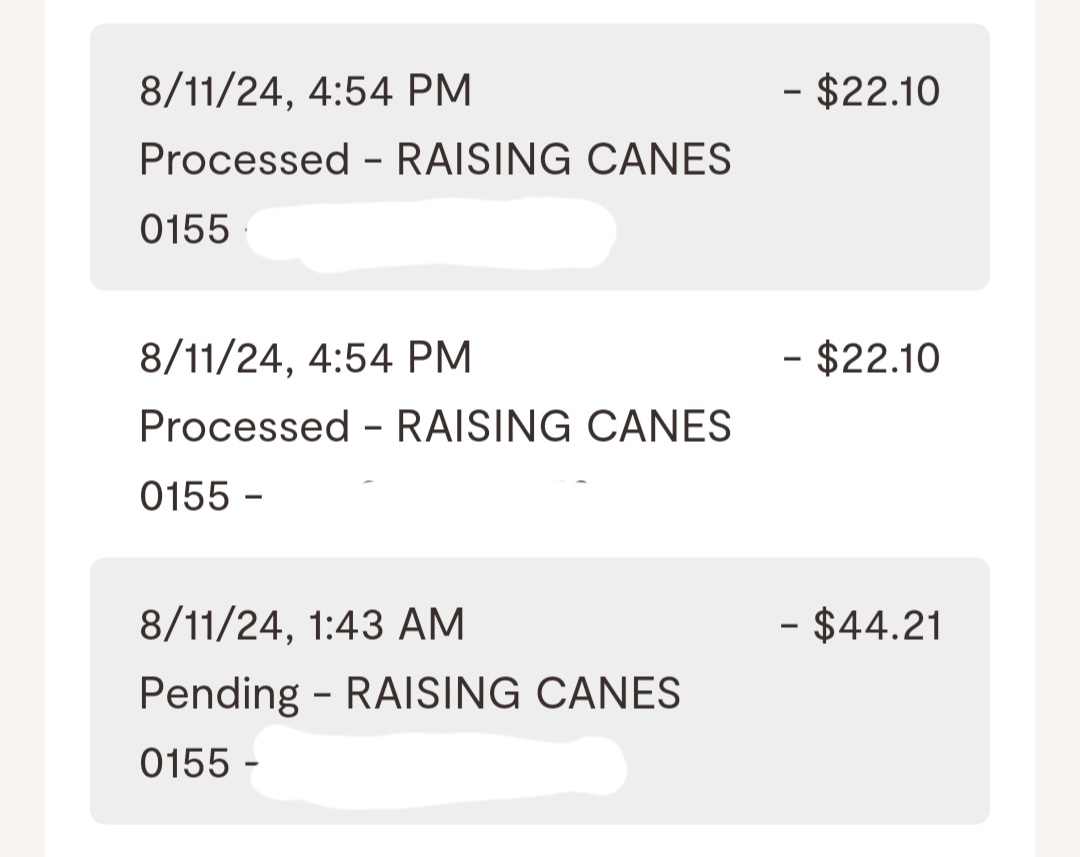Click the $22.10 amount in the gray-shaded processed row

[862, 92]
